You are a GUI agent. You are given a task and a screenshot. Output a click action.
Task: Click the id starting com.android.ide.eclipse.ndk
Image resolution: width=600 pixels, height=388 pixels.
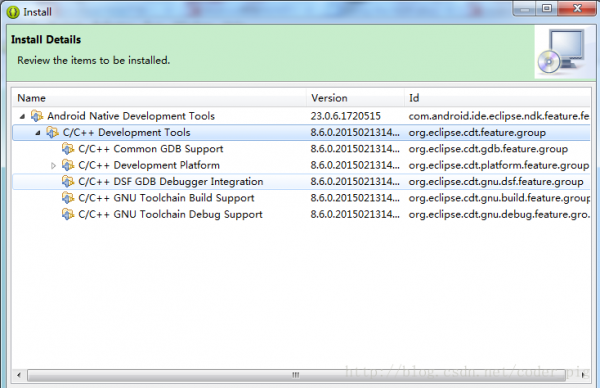499,116
